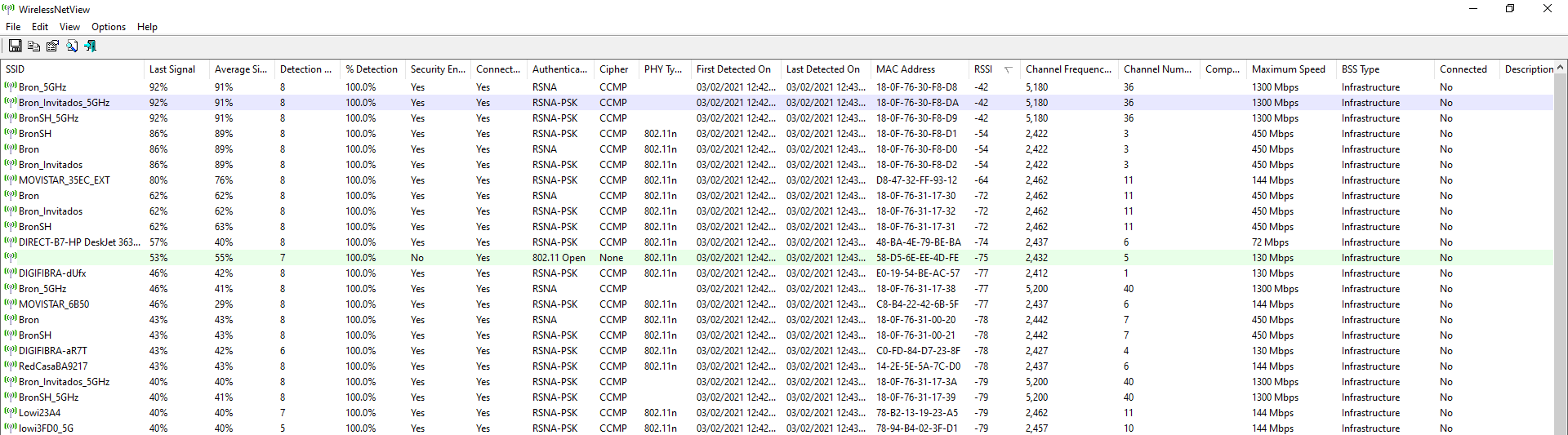The height and width of the screenshot is (435, 1568).
Task: Click the RSSI column header sort arrow
Action: 1008,69
